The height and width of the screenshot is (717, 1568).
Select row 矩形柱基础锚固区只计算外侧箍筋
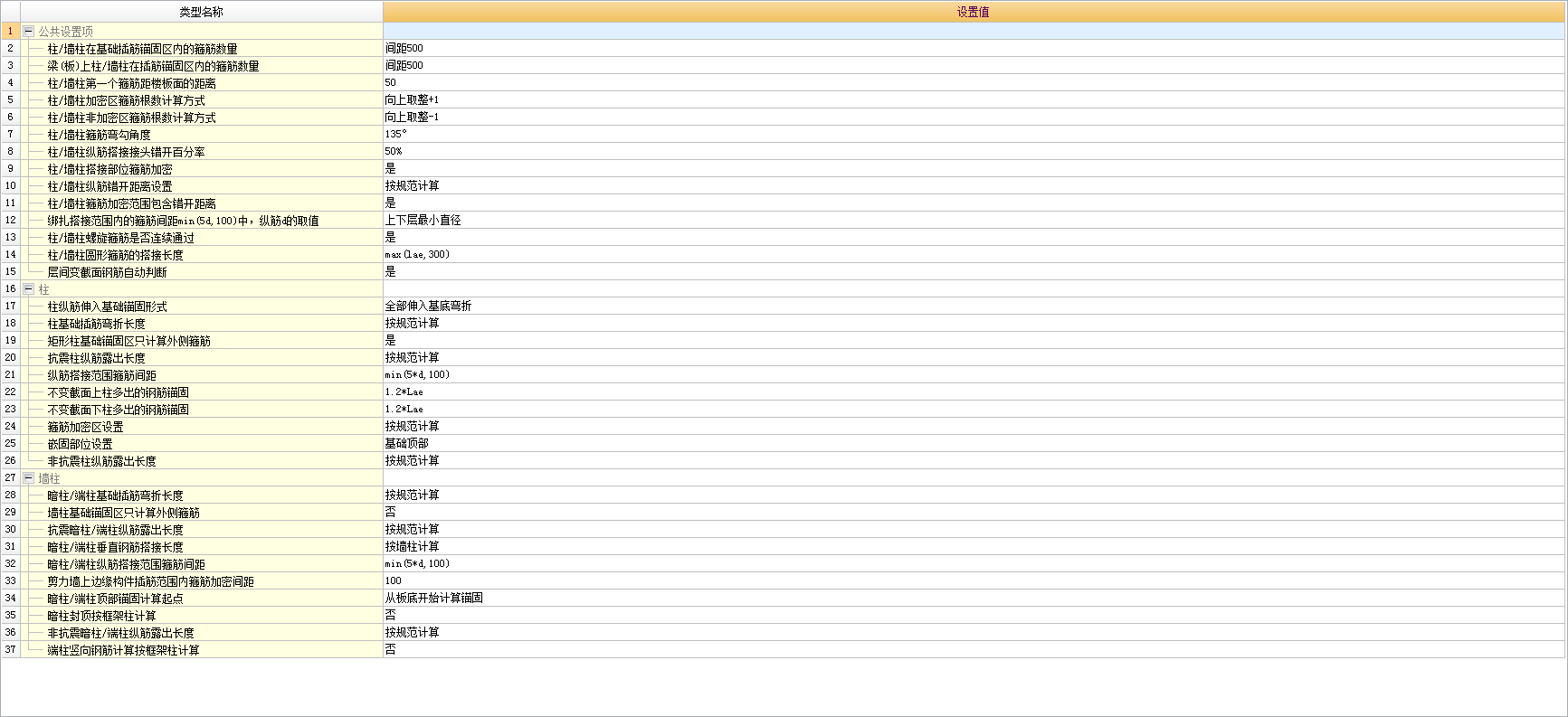click(128, 341)
